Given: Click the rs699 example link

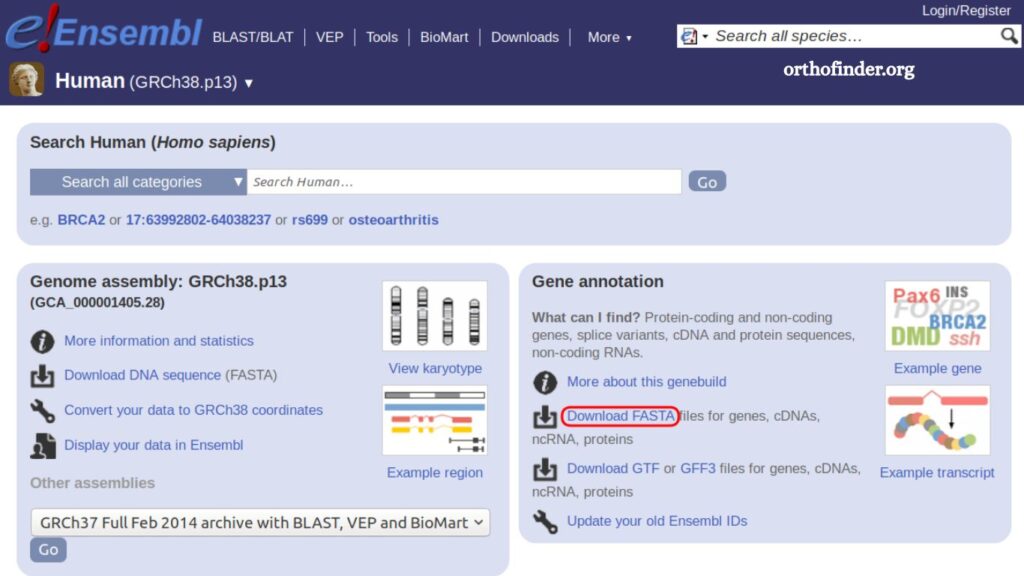Looking at the screenshot, I should tap(310, 220).
